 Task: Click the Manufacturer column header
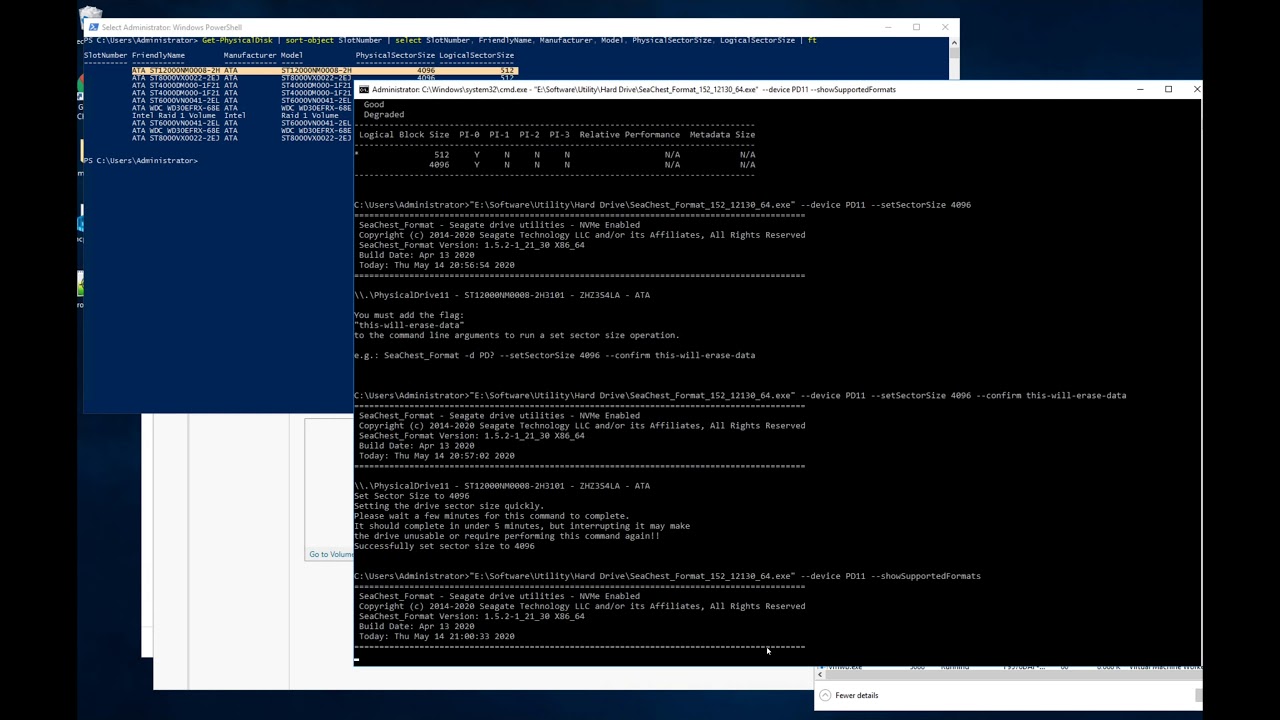point(249,55)
